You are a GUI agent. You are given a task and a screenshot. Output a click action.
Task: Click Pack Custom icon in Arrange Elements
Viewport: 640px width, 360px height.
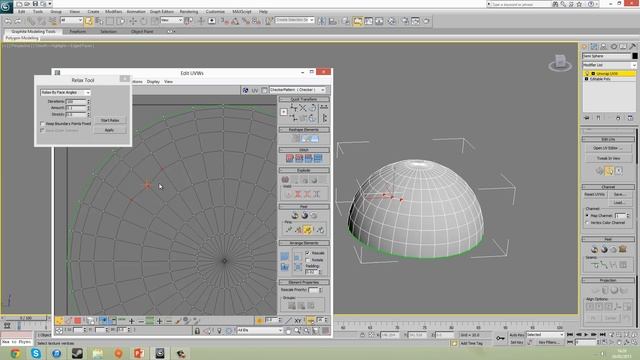(x=284, y=256)
